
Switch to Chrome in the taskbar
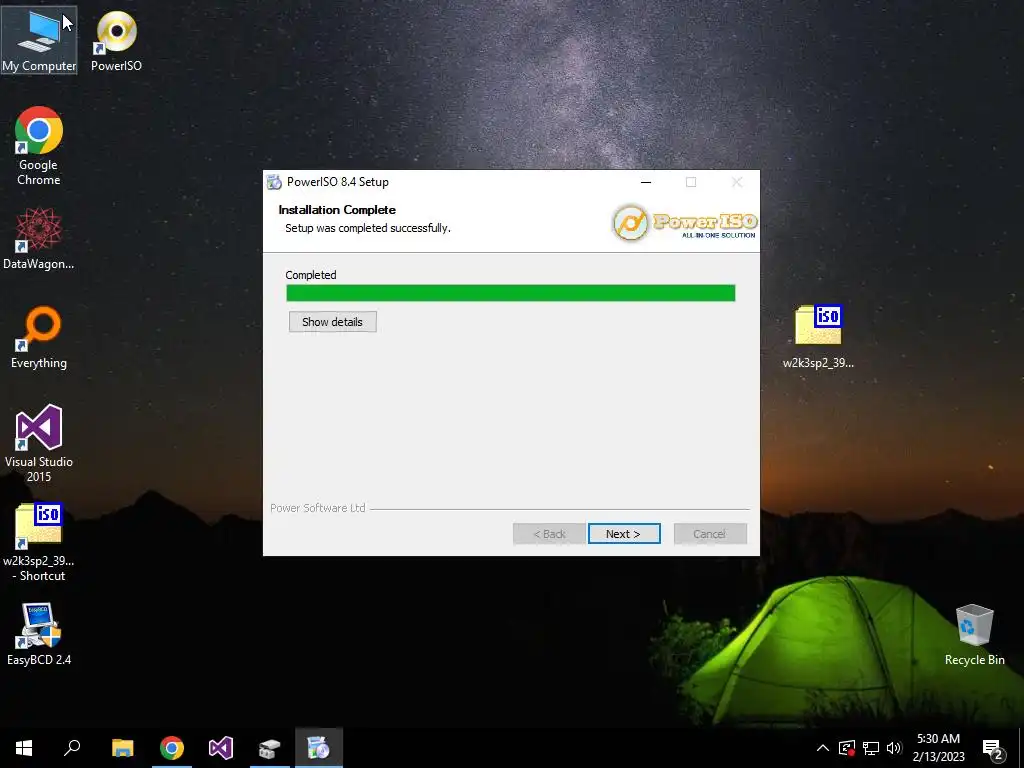pos(172,748)
